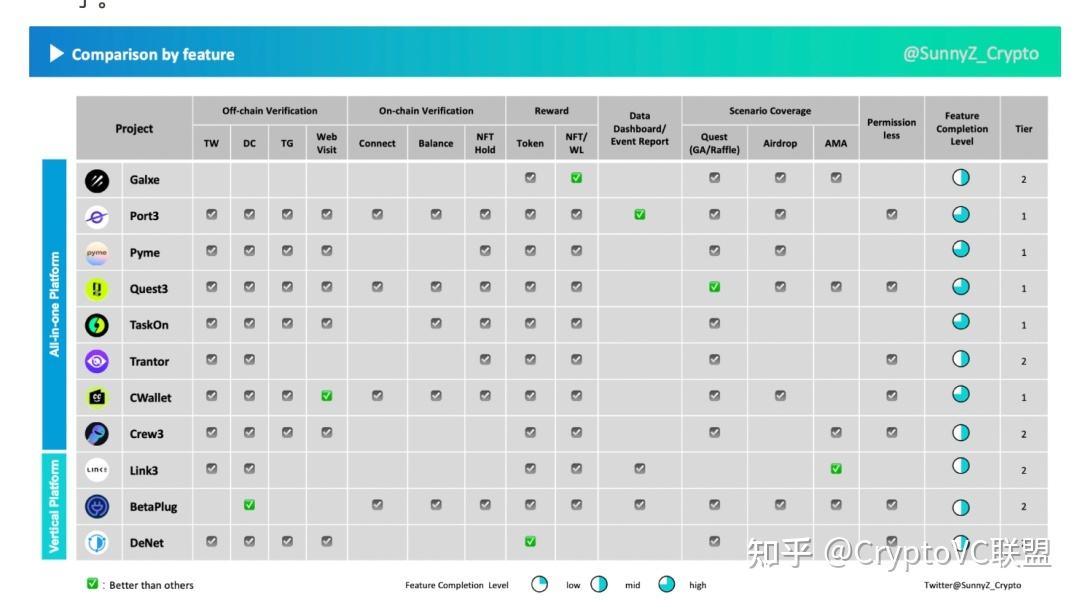The image size is (1080, 602).
Task: Click the Vertical Platform side label
Action: click(54, 506)
